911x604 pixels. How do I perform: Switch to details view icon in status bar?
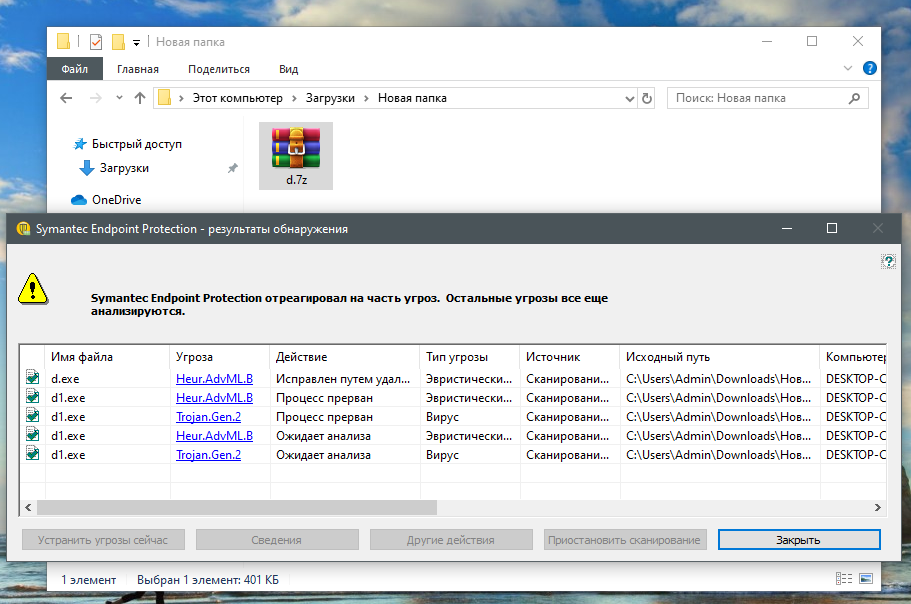(844, 578)
